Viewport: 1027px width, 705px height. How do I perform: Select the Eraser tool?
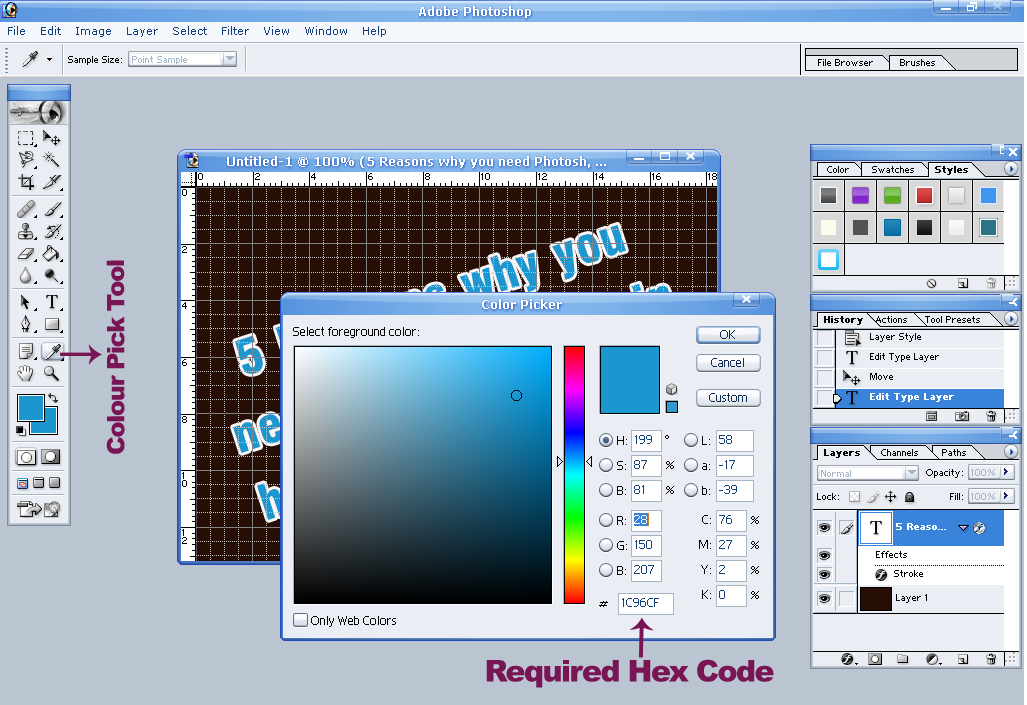[26, 254]
